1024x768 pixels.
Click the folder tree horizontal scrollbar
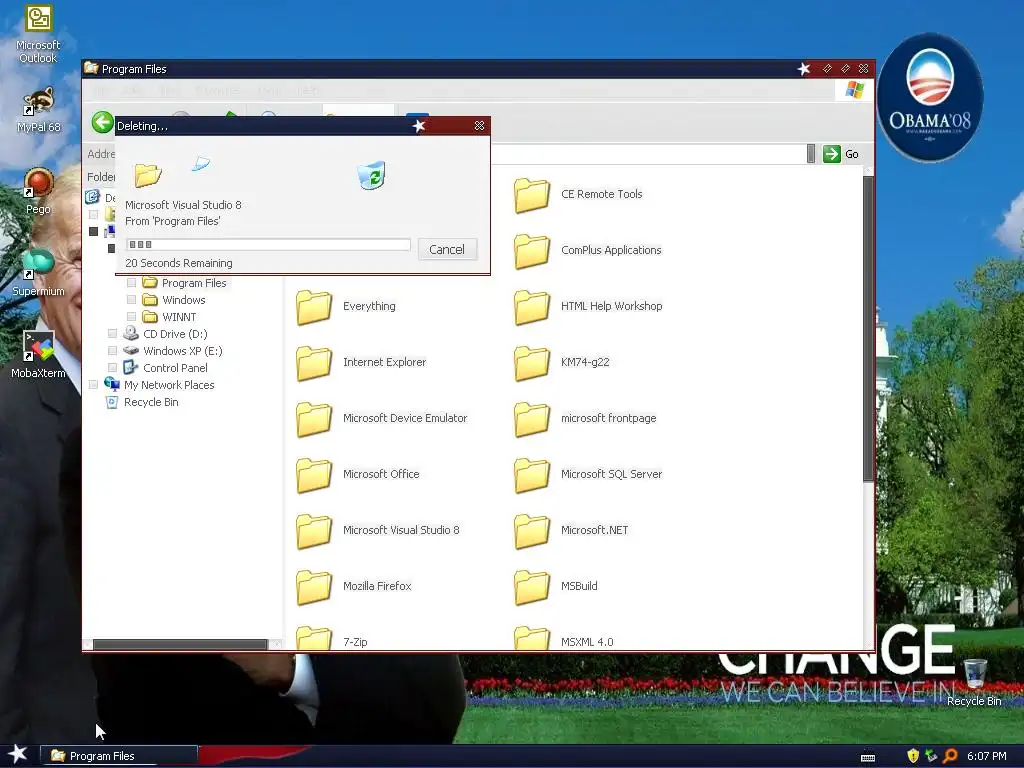click(x=180, y=644)
